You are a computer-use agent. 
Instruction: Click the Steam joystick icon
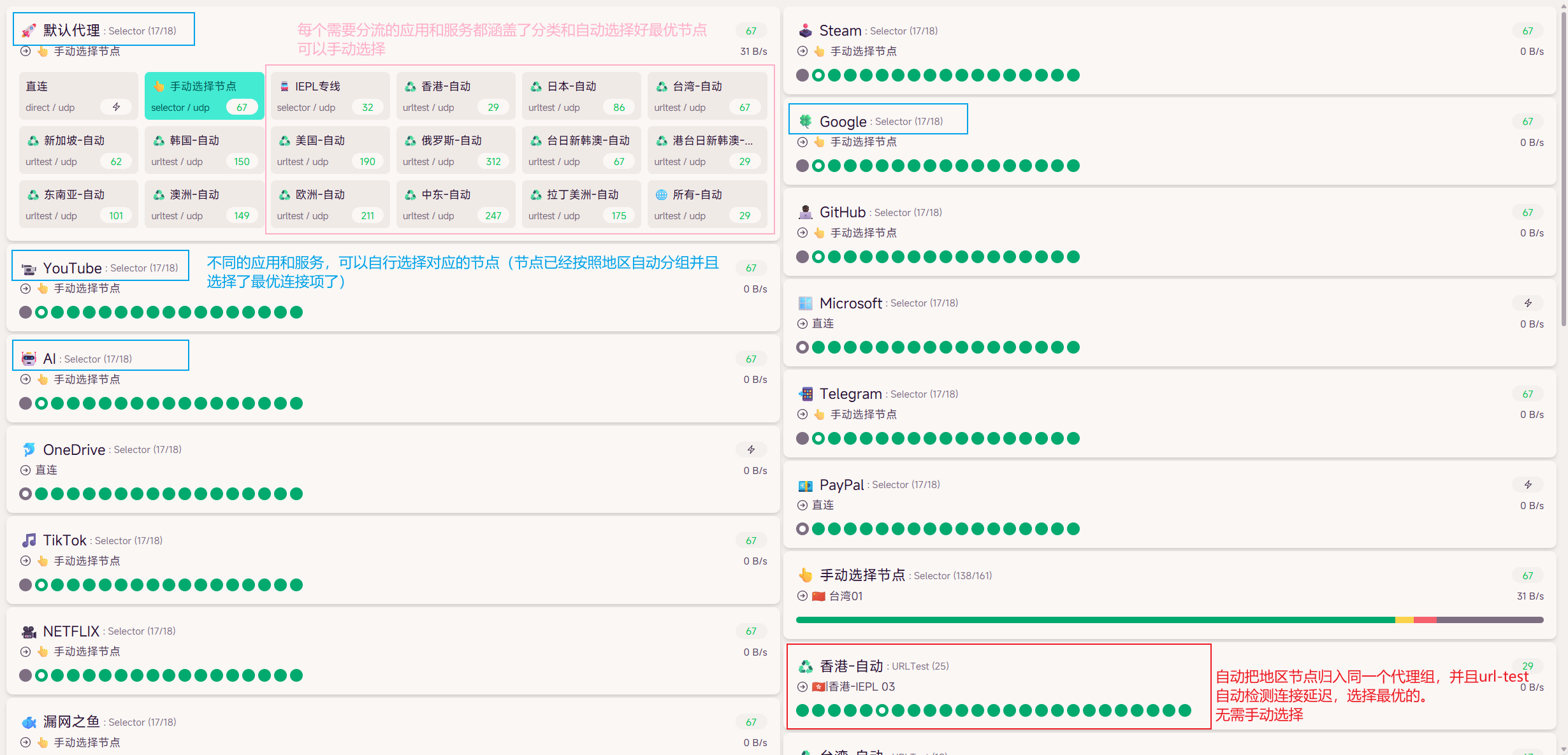[806, 31]
